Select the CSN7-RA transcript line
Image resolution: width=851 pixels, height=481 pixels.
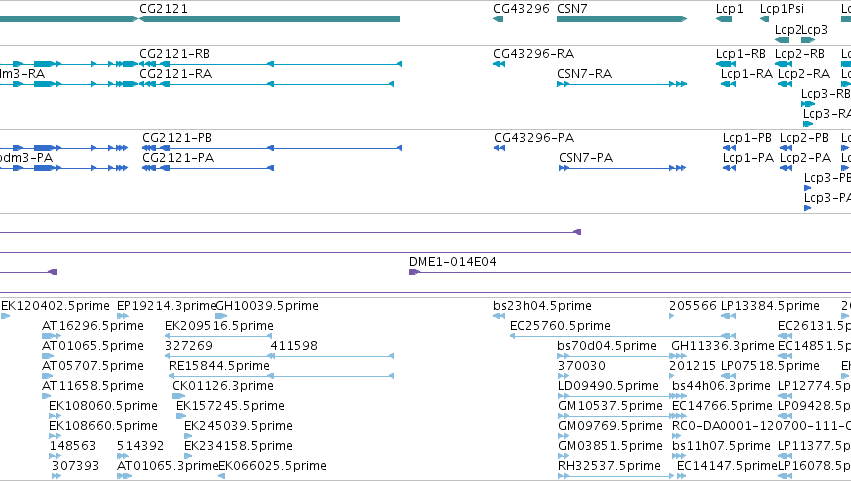tap(622, 84)
